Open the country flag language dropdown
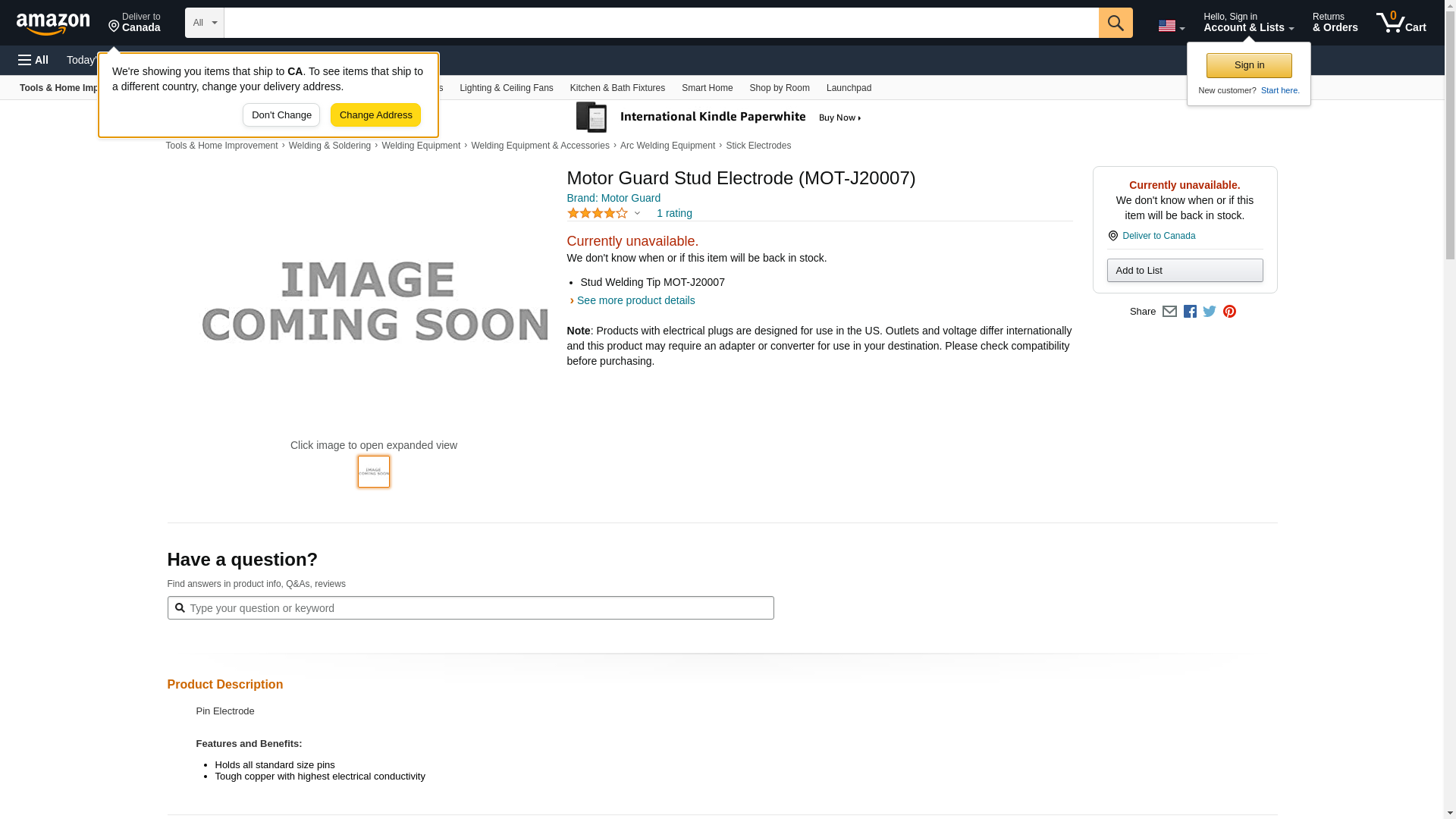The width and height of the screenshot is (1456, 819). point(1171,26)
